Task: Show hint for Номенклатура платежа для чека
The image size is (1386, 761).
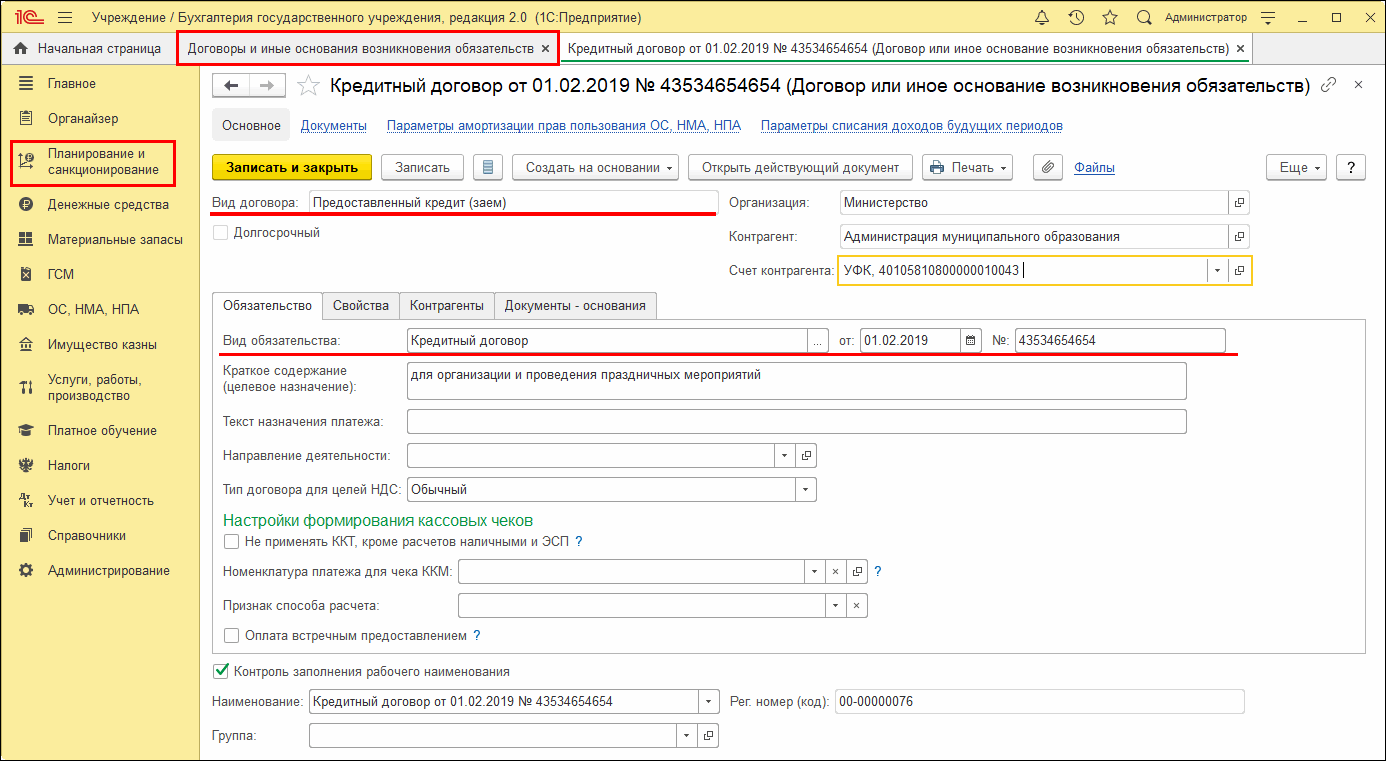Action: coord(878,572)
